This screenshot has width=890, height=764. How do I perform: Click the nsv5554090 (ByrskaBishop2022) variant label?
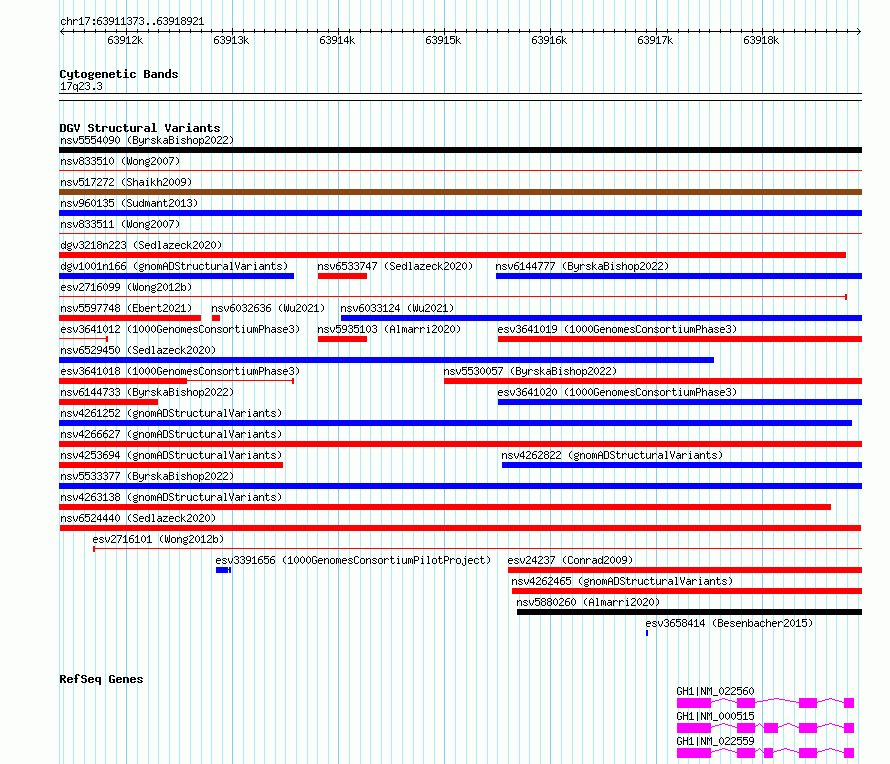point(146,140)
